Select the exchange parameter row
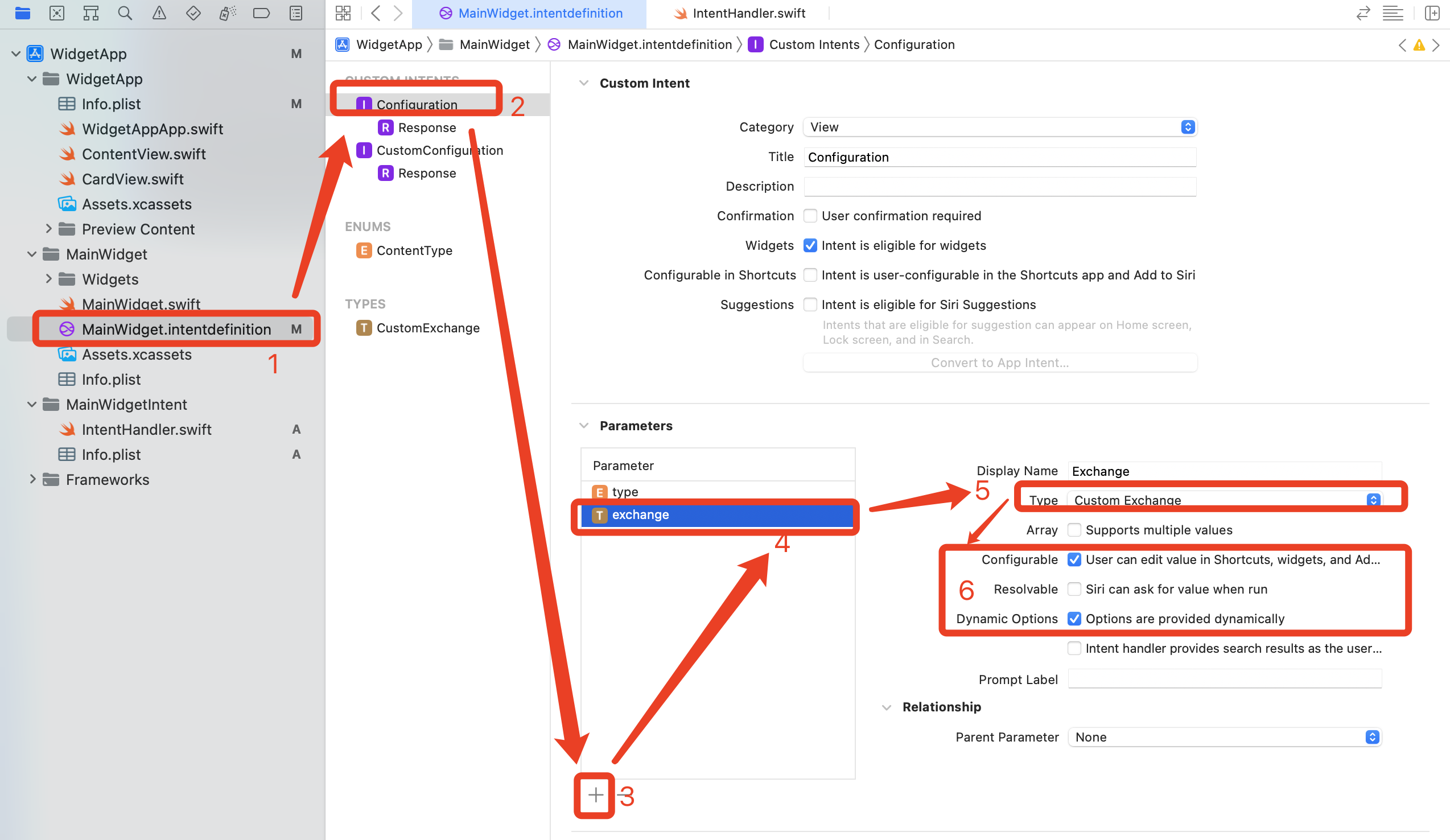 (717, 515)
